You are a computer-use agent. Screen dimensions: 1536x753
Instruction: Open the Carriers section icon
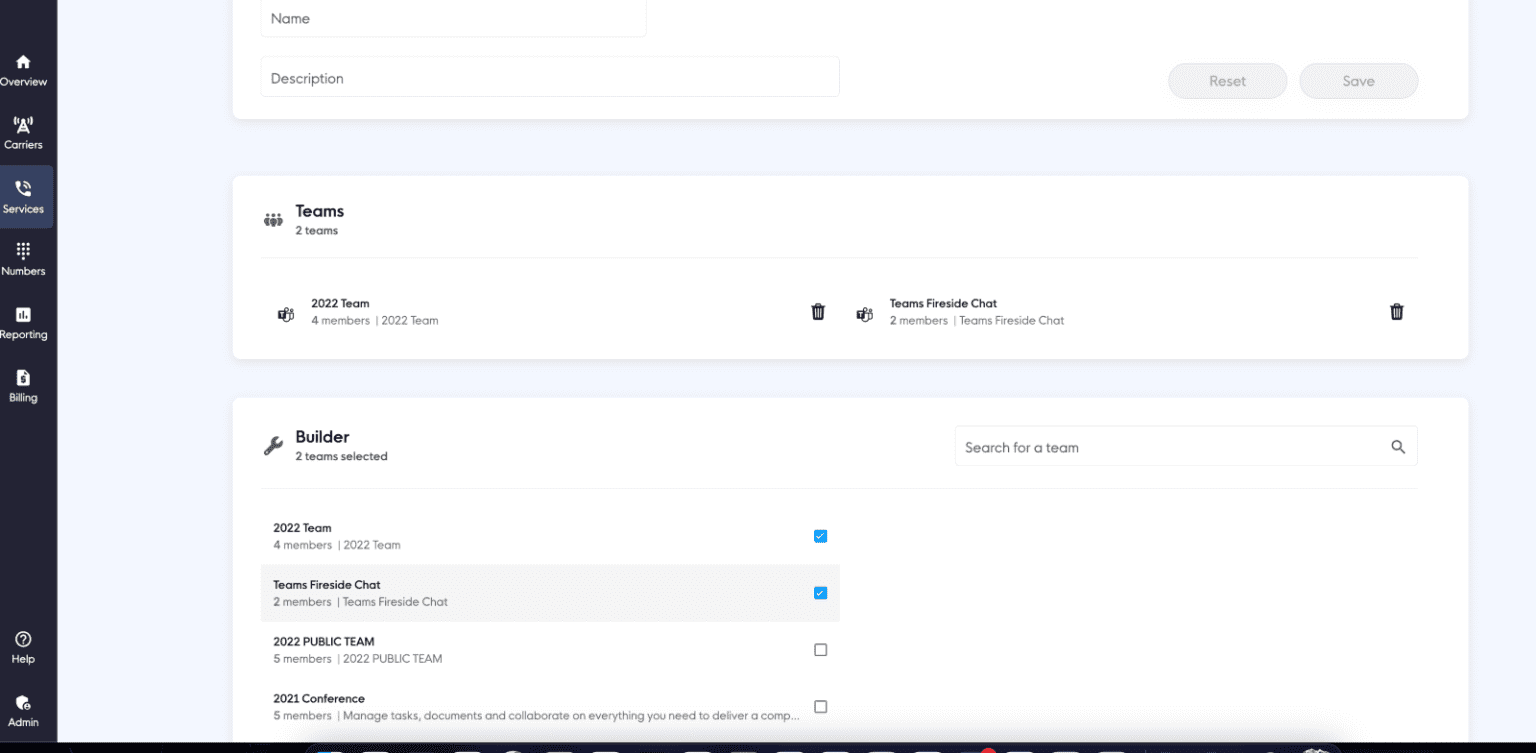[x=22, y=127]
